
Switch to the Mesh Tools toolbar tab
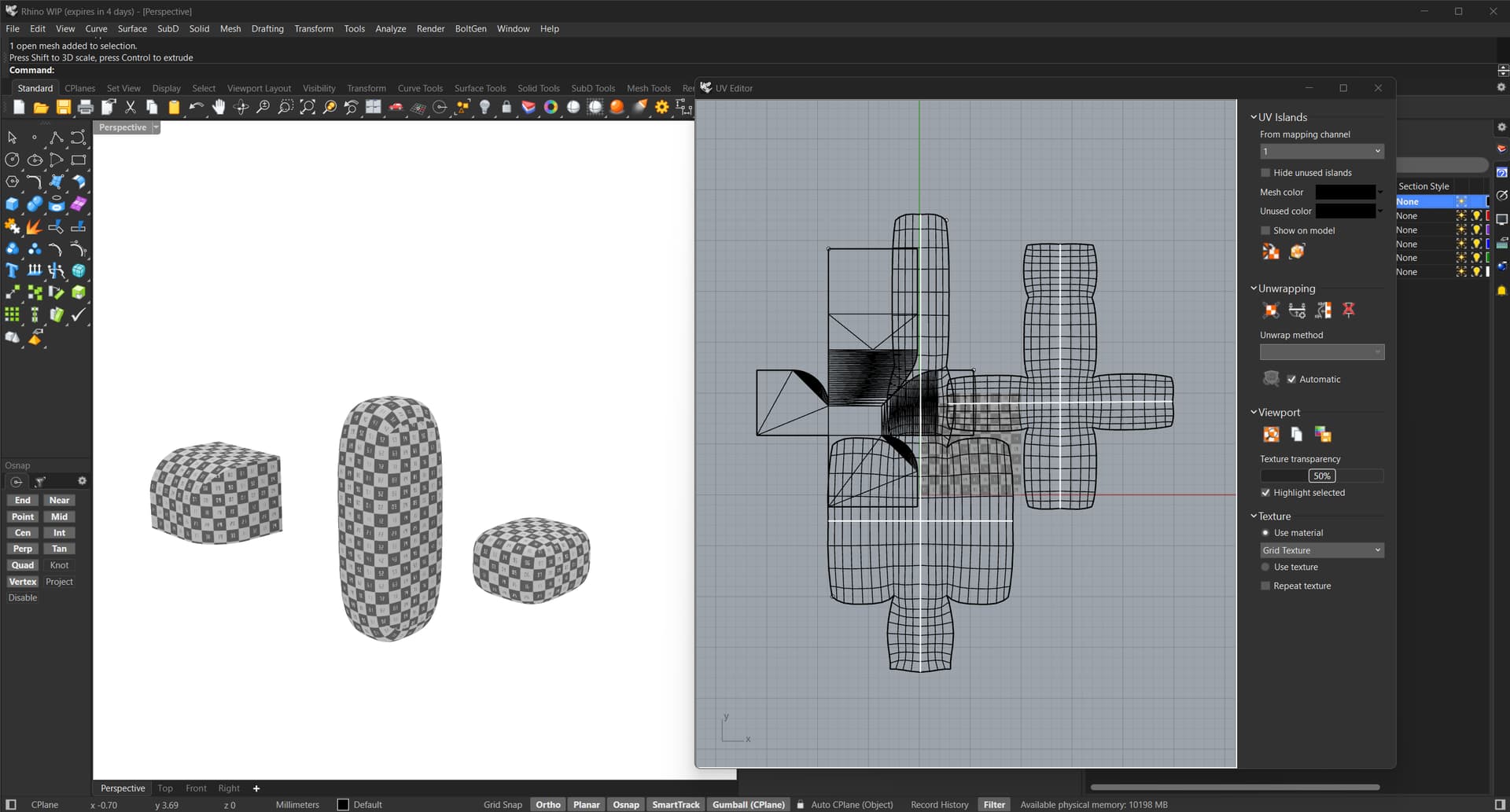[x=648, y=88]
